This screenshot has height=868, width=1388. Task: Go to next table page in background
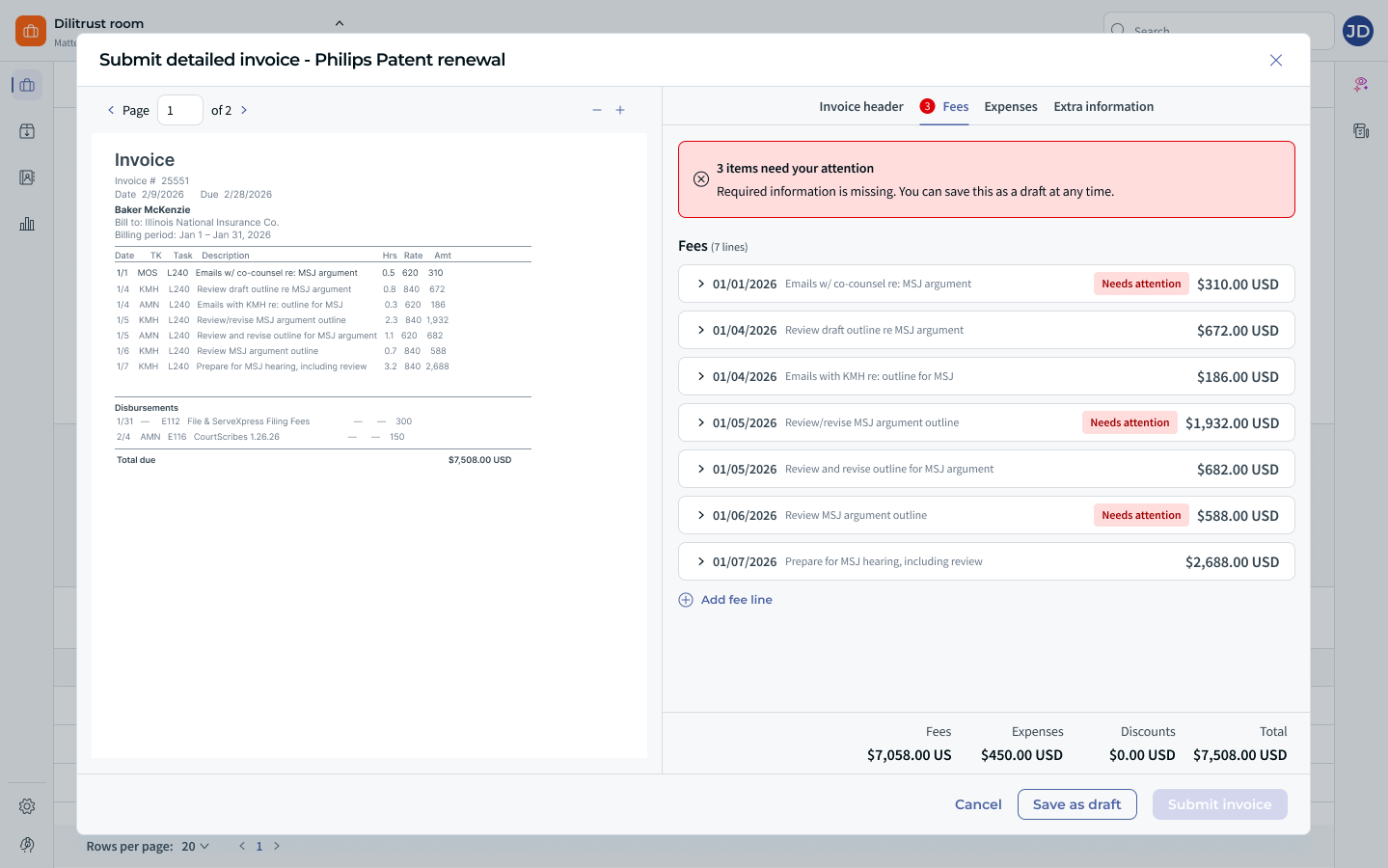click(x=277, y=846)
